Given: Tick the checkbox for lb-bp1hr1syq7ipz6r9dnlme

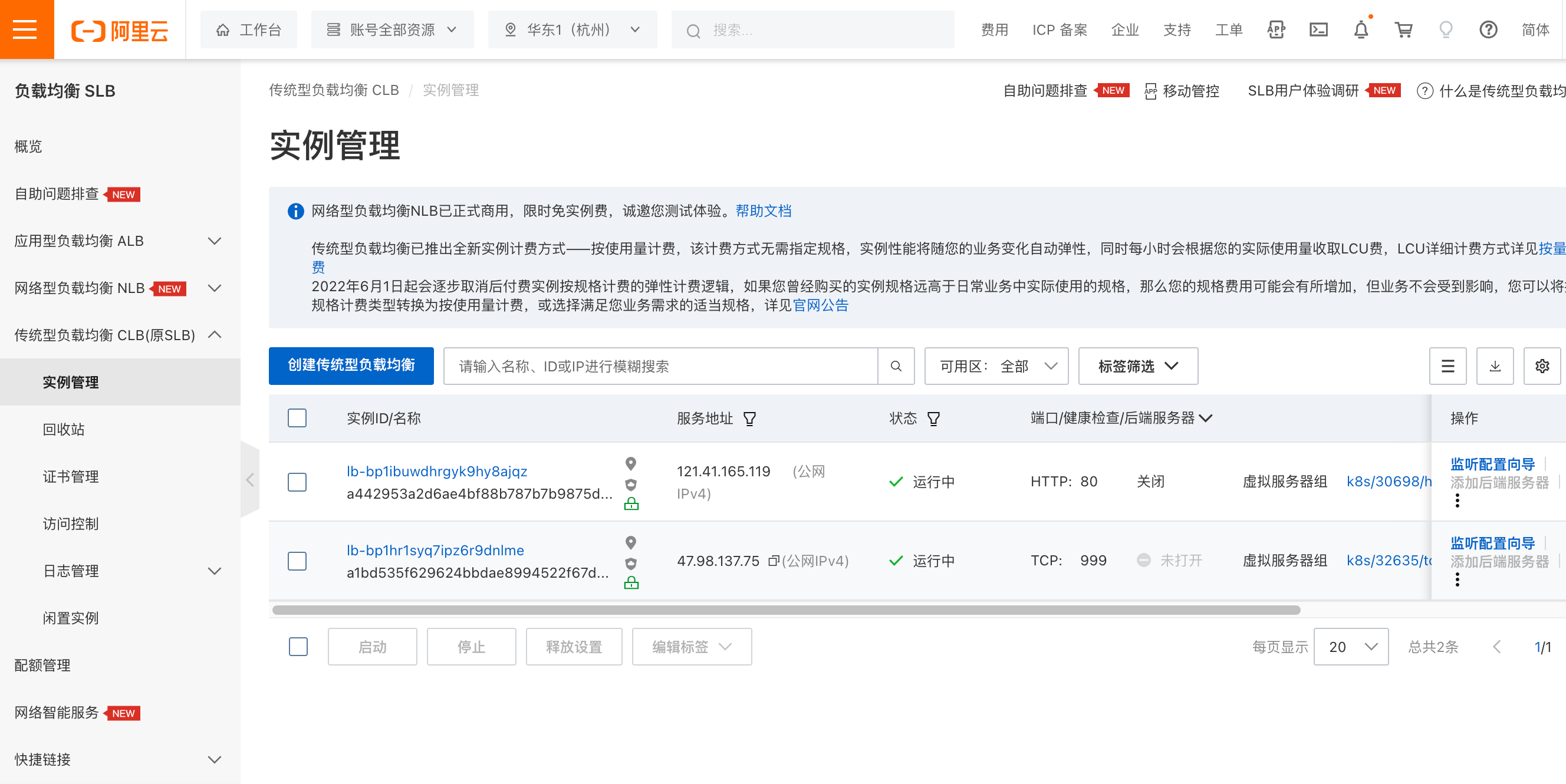Looking at the screenshot, I should click(x=297, y=561).
